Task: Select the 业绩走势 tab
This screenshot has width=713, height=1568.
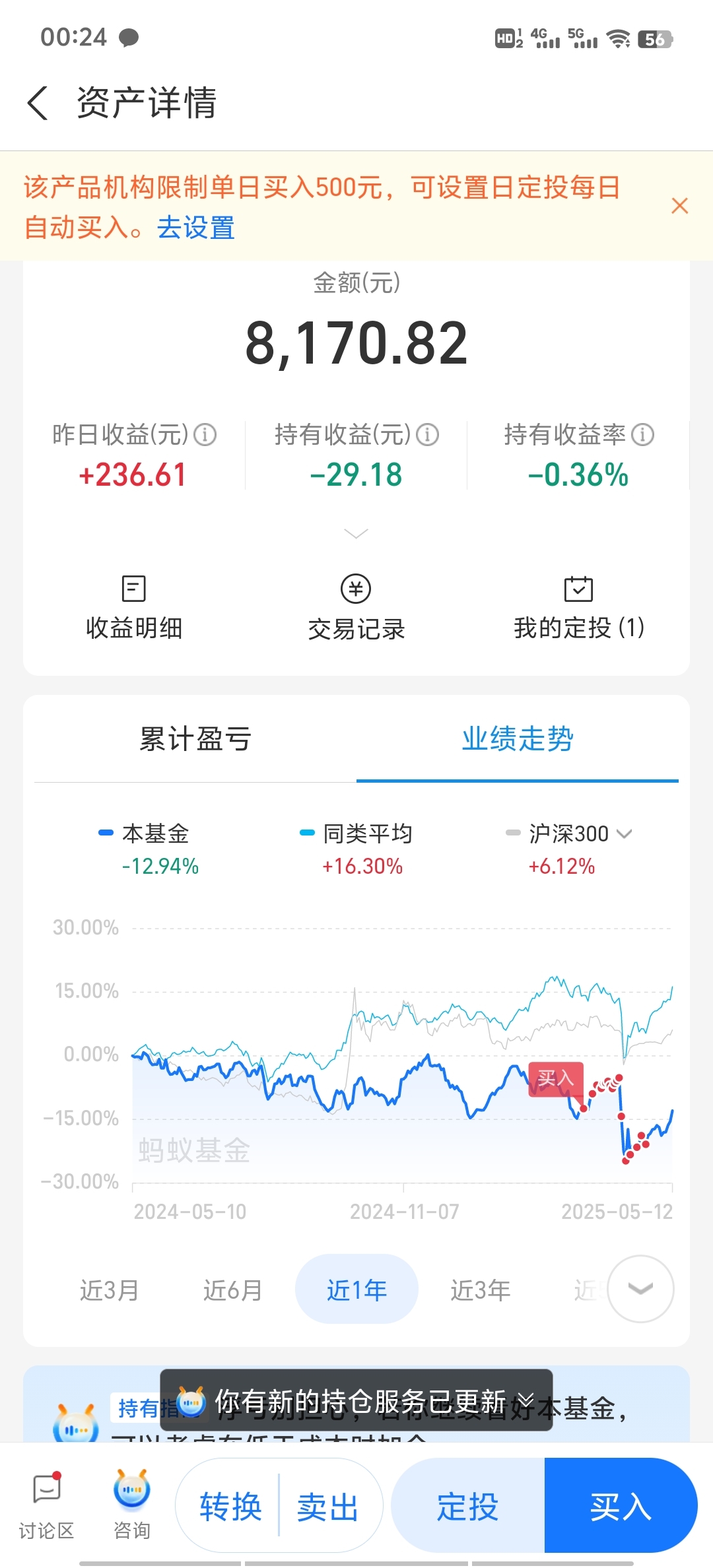Action: click(x=518, y=738)
